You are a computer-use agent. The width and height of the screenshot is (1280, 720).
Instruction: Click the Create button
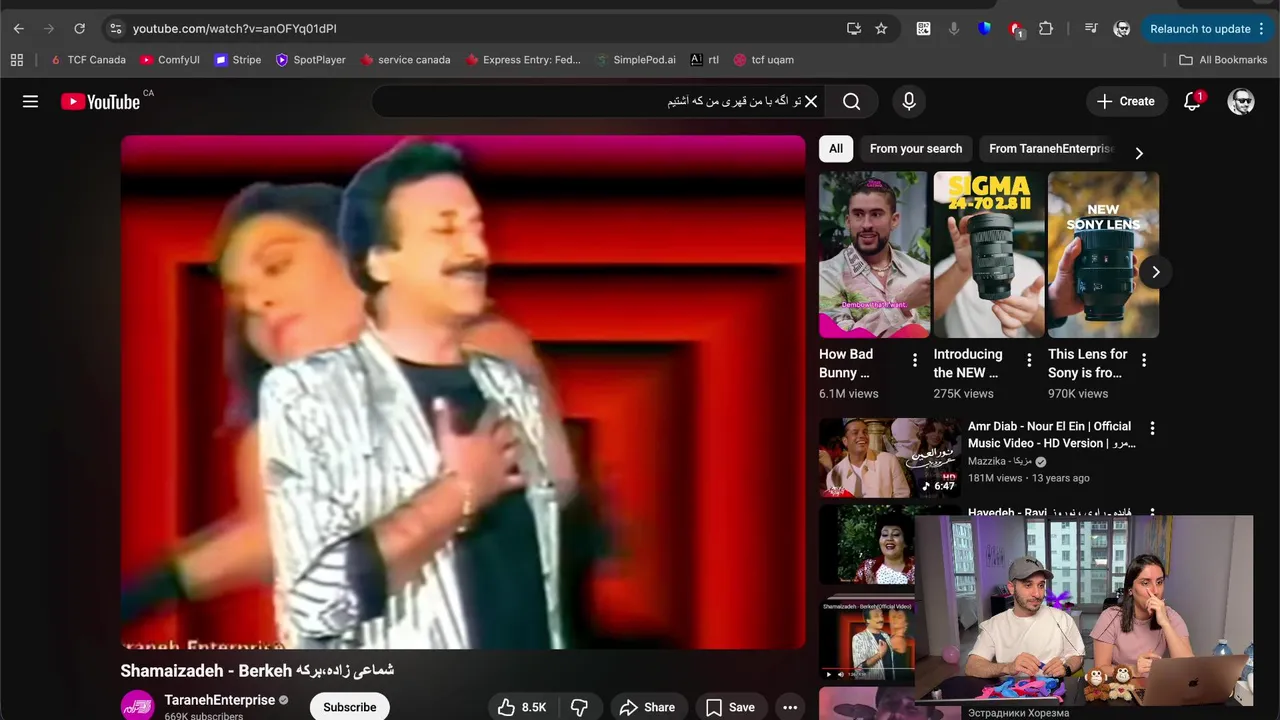coord(1126,101)
